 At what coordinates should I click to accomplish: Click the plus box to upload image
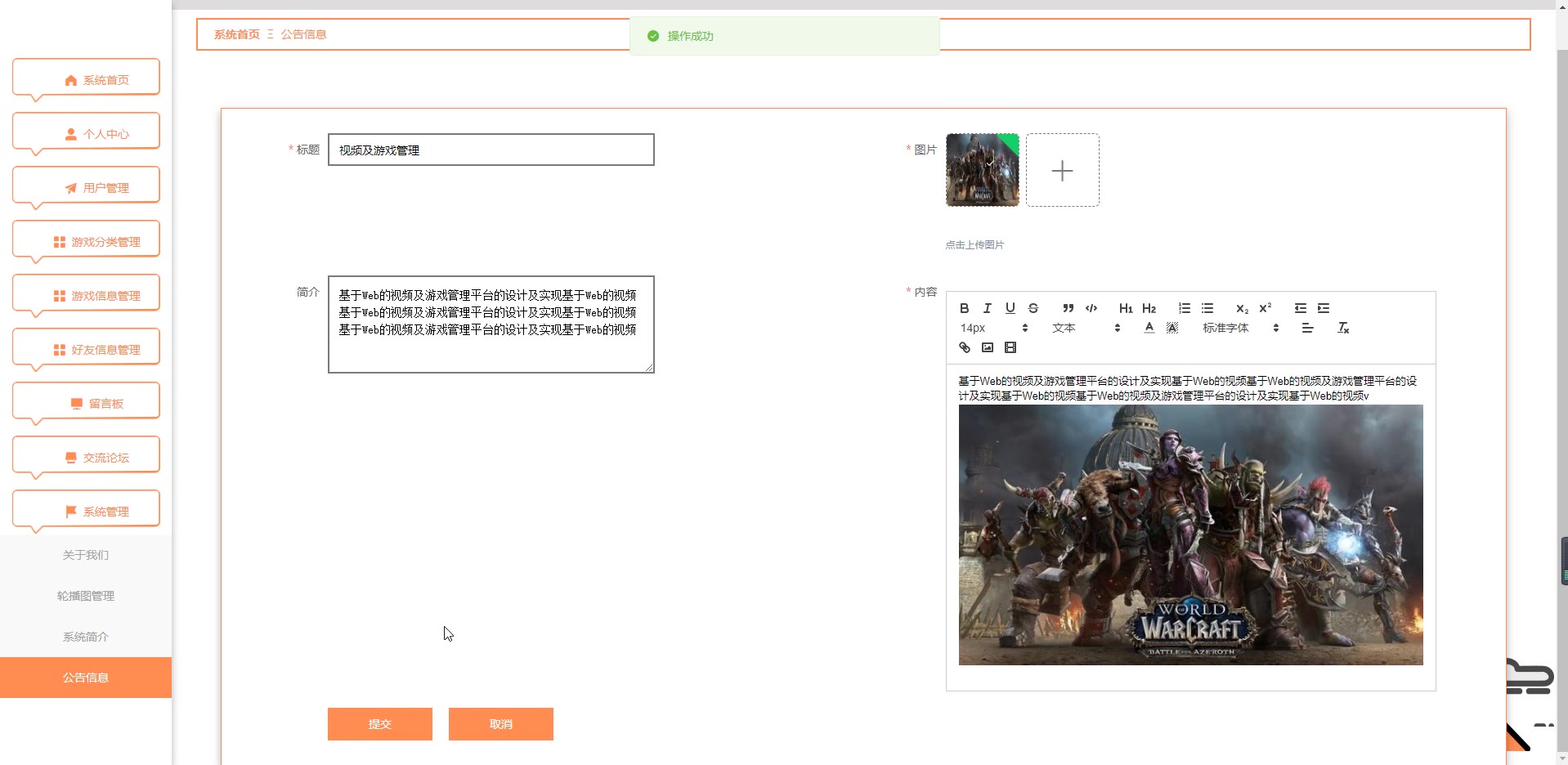coord(1063,170)
